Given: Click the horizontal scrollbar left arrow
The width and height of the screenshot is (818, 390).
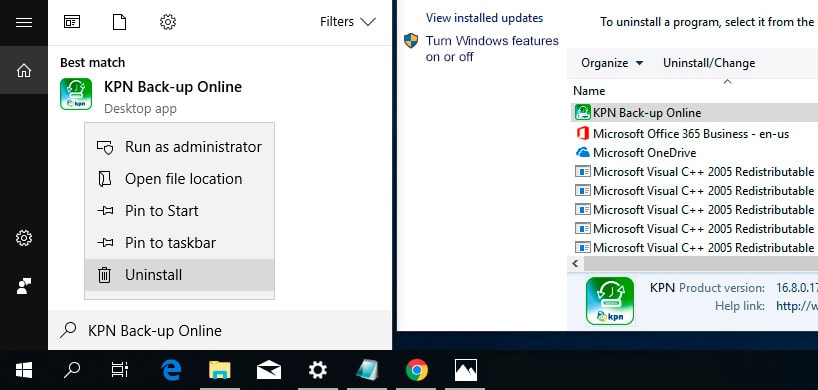Looking at the screenshot, I should tap(575, 263).
